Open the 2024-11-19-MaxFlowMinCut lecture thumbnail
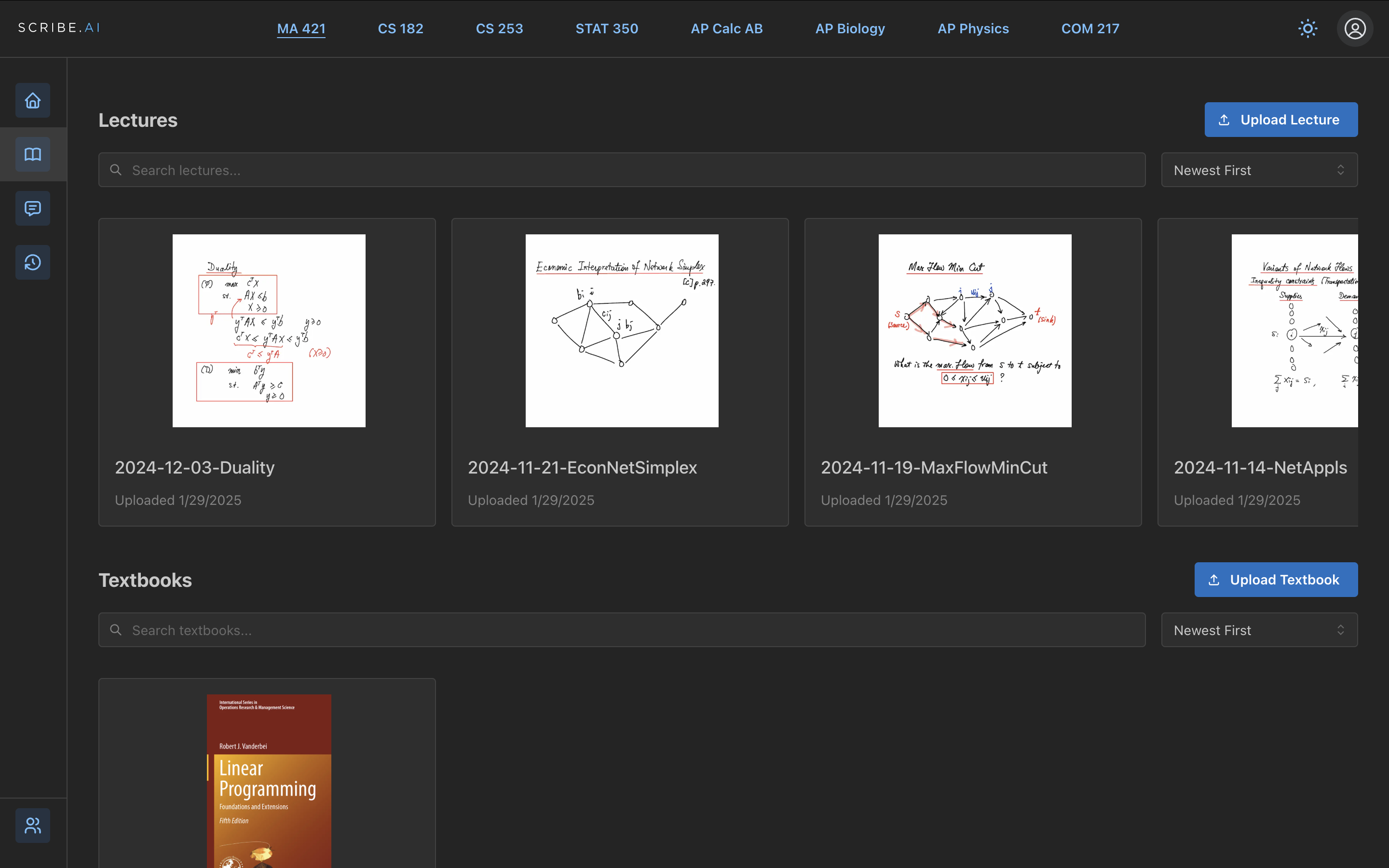Screen dimensions: 1389x868 point(975,331)
